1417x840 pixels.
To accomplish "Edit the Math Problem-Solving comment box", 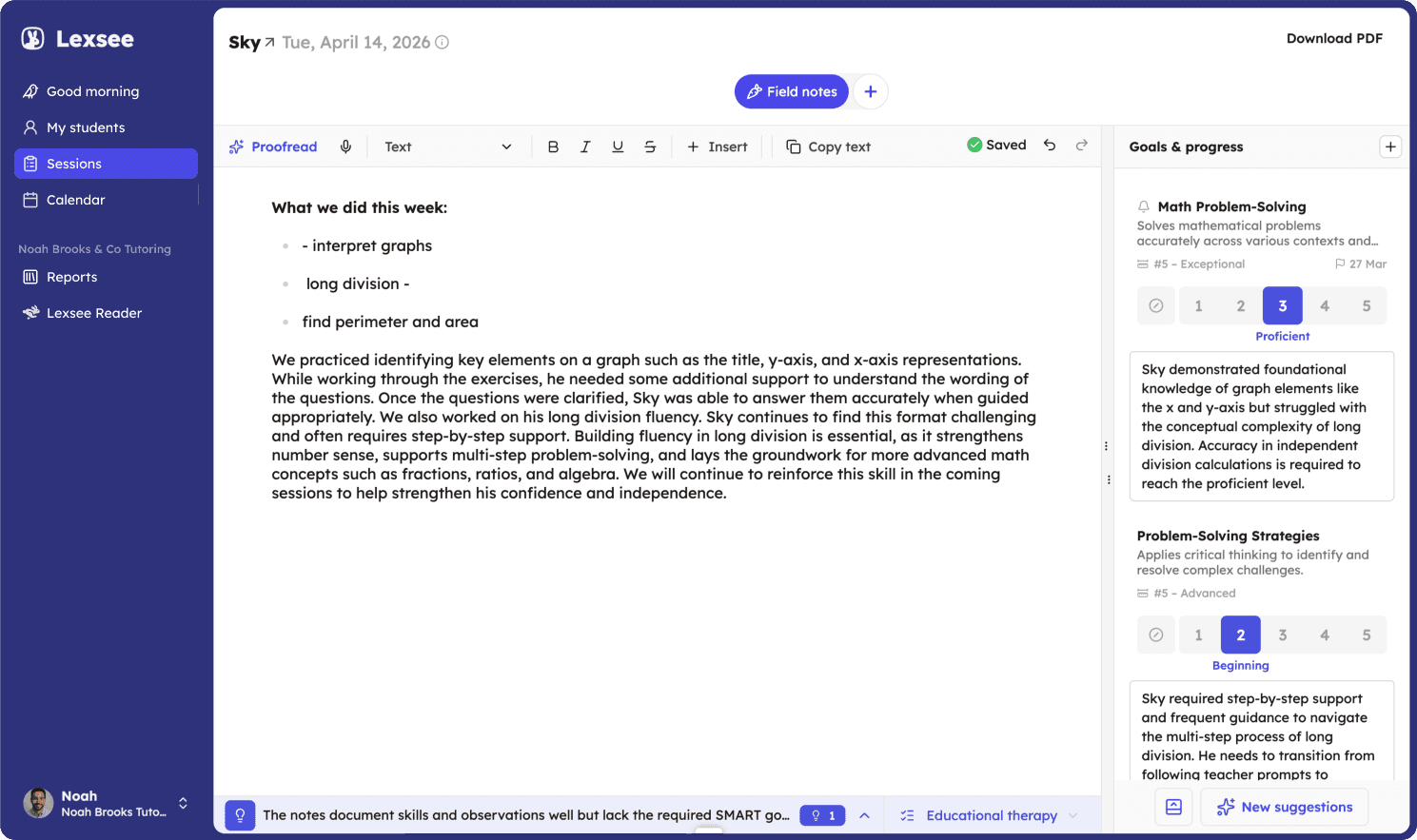I will coord(1262,426).
